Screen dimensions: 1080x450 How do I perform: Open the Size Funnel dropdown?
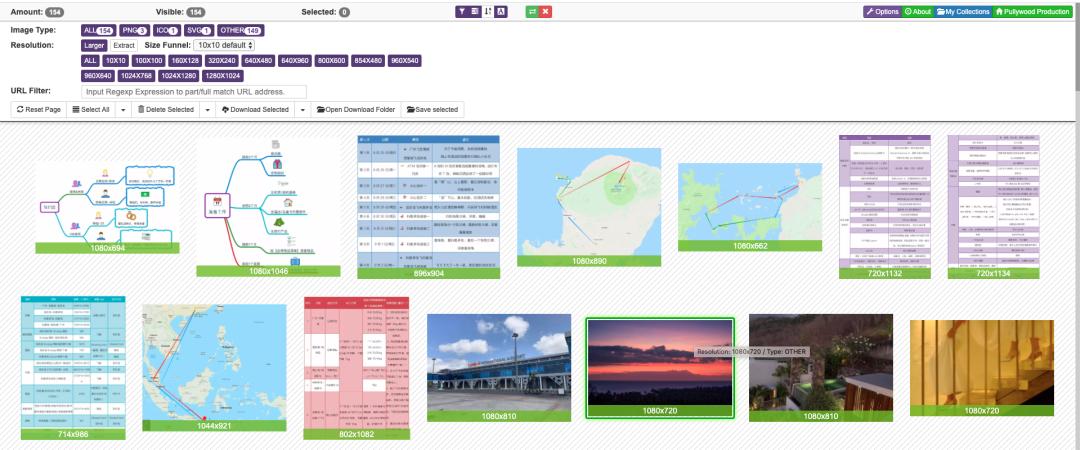224,46
